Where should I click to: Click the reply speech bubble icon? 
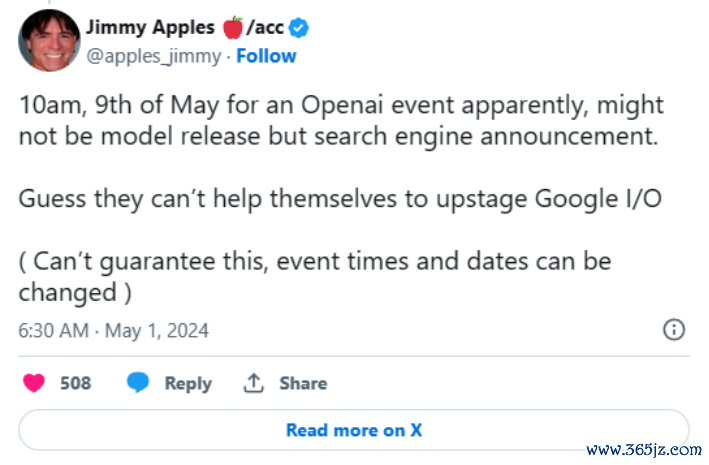pyautogui.click(x=139, y=383)
